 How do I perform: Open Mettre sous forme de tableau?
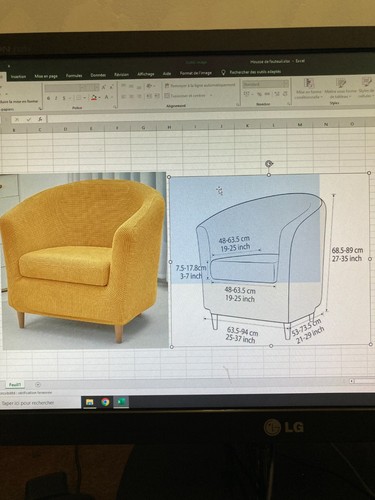pos(340,88)
